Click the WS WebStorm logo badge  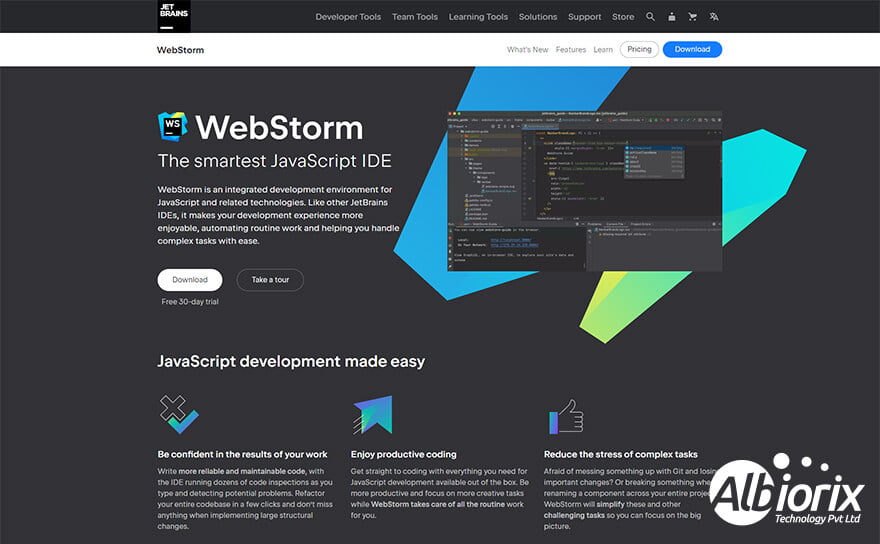click(x=172, y=127)
